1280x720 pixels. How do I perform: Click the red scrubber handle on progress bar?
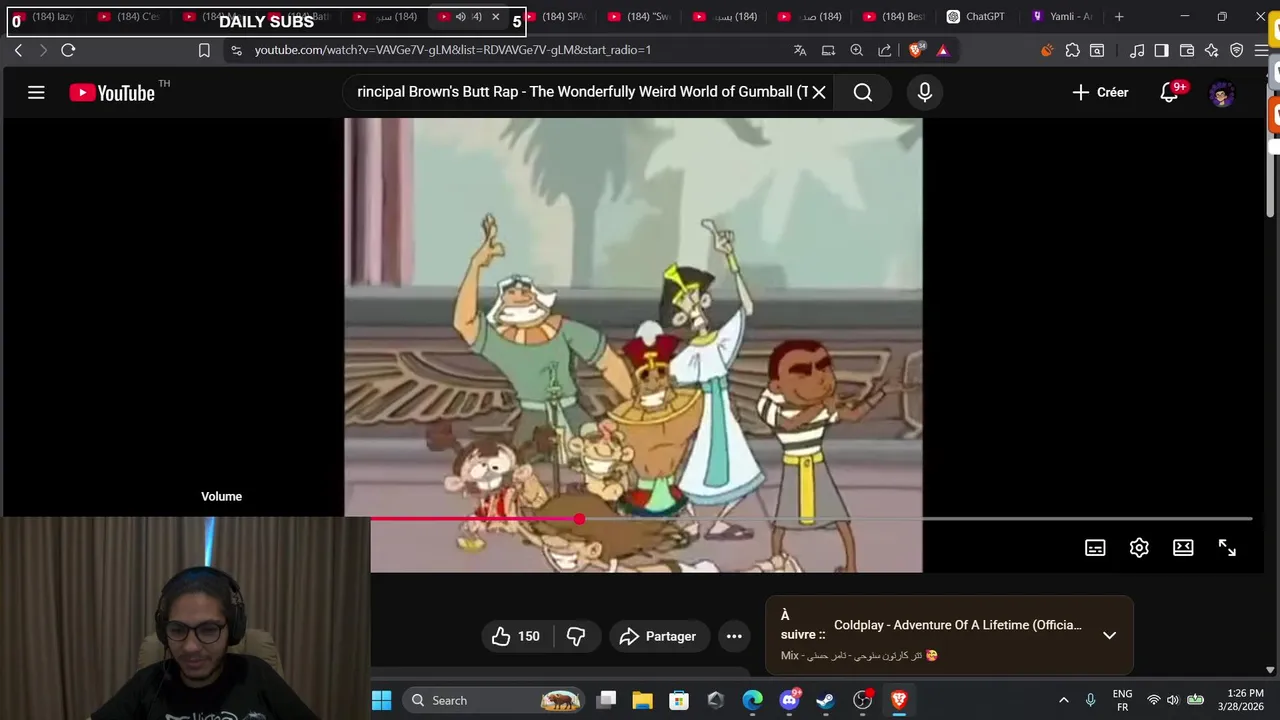579,519
